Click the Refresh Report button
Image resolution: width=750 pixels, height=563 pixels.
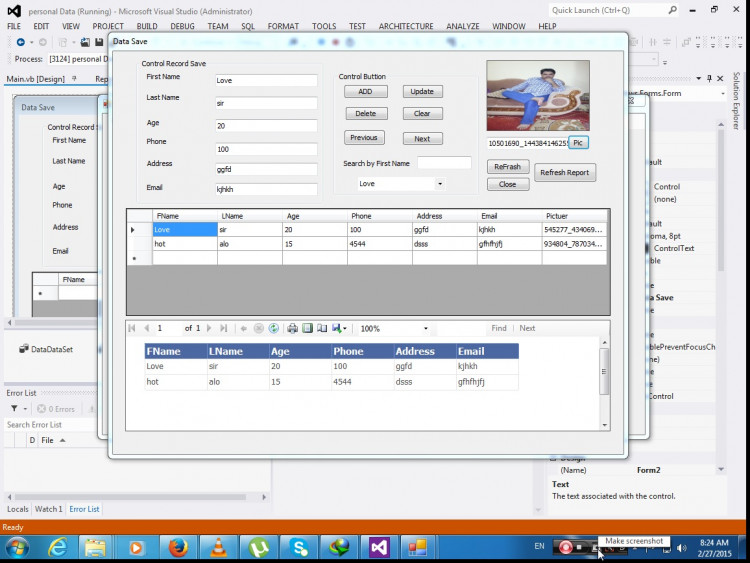565,172
